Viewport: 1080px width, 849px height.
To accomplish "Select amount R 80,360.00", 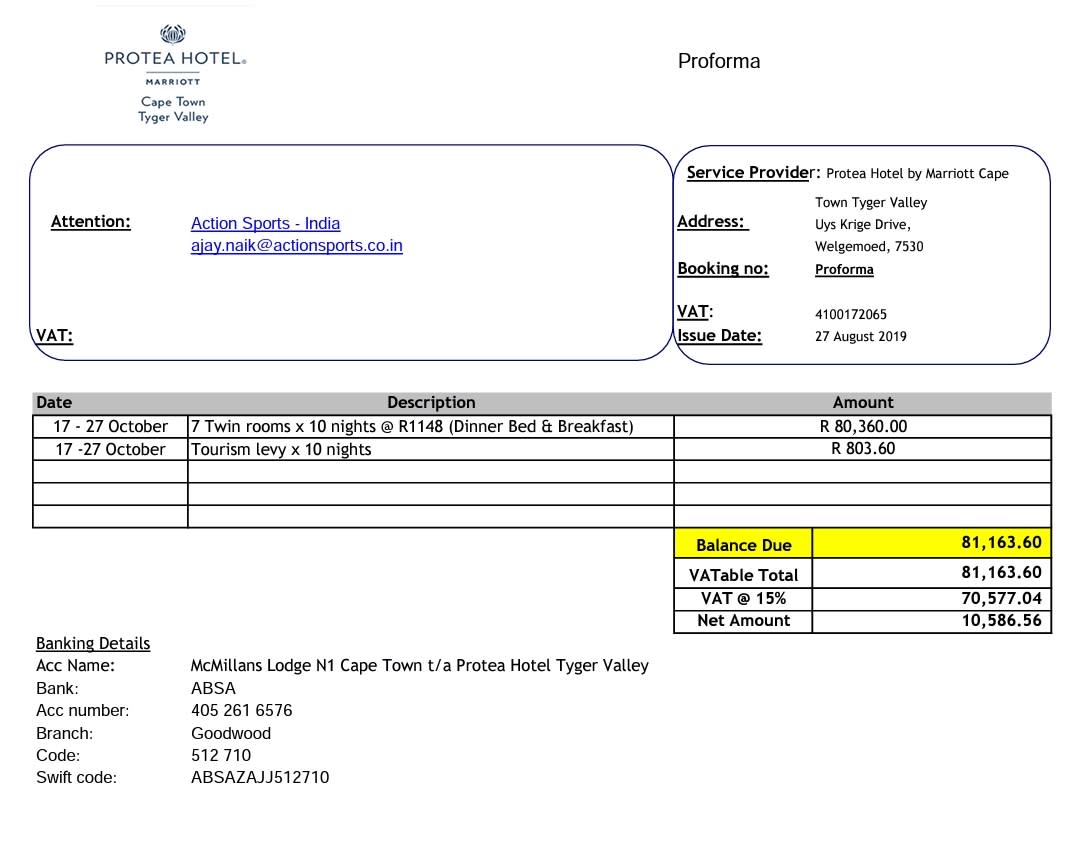I will (863, 426).
